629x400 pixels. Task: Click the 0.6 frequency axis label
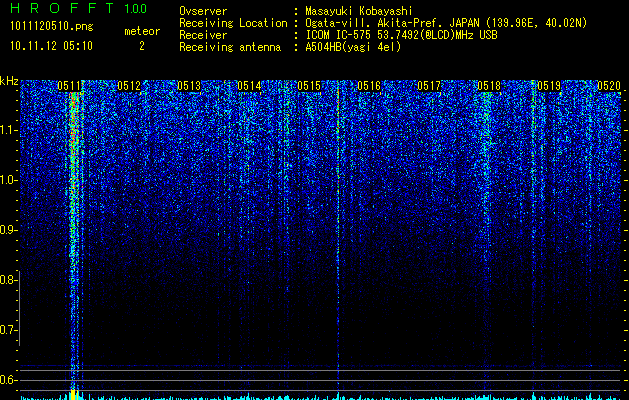pos(7,380)
